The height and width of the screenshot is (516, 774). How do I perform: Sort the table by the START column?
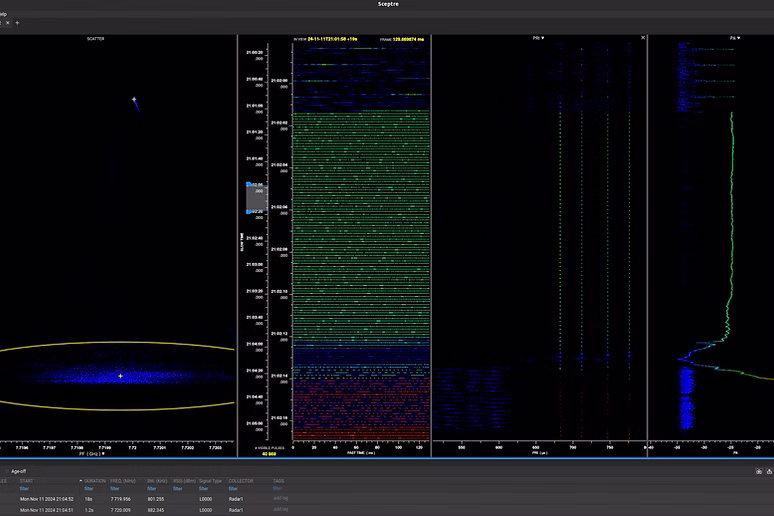coord(26,481)
